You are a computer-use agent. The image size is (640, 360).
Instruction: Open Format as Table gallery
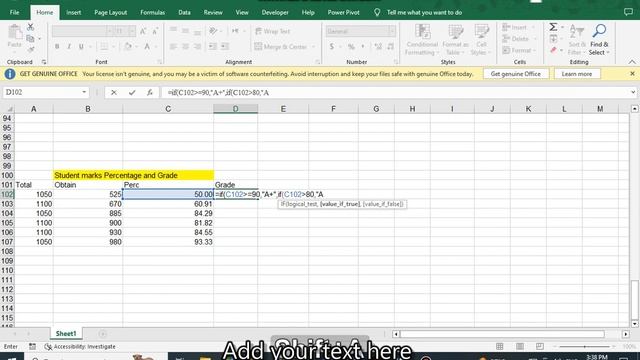point(455,40)
